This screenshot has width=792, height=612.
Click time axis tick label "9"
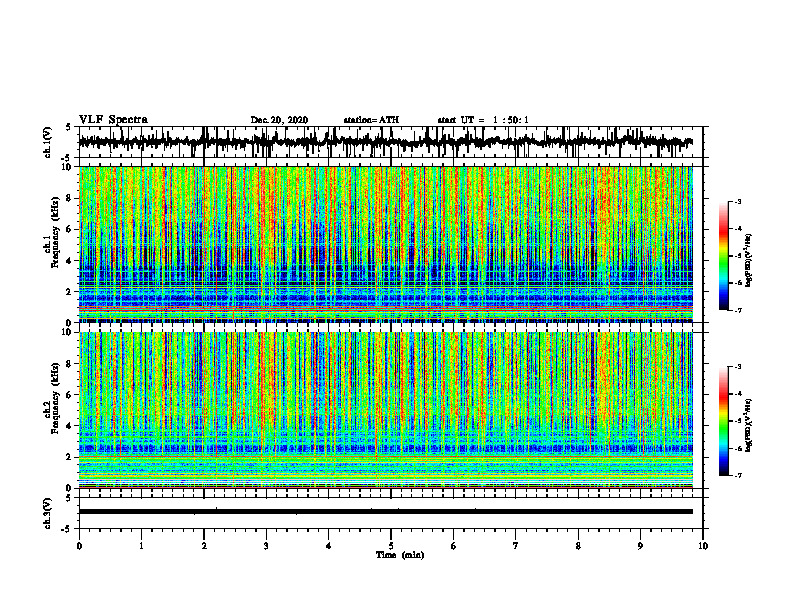point(640,546)
